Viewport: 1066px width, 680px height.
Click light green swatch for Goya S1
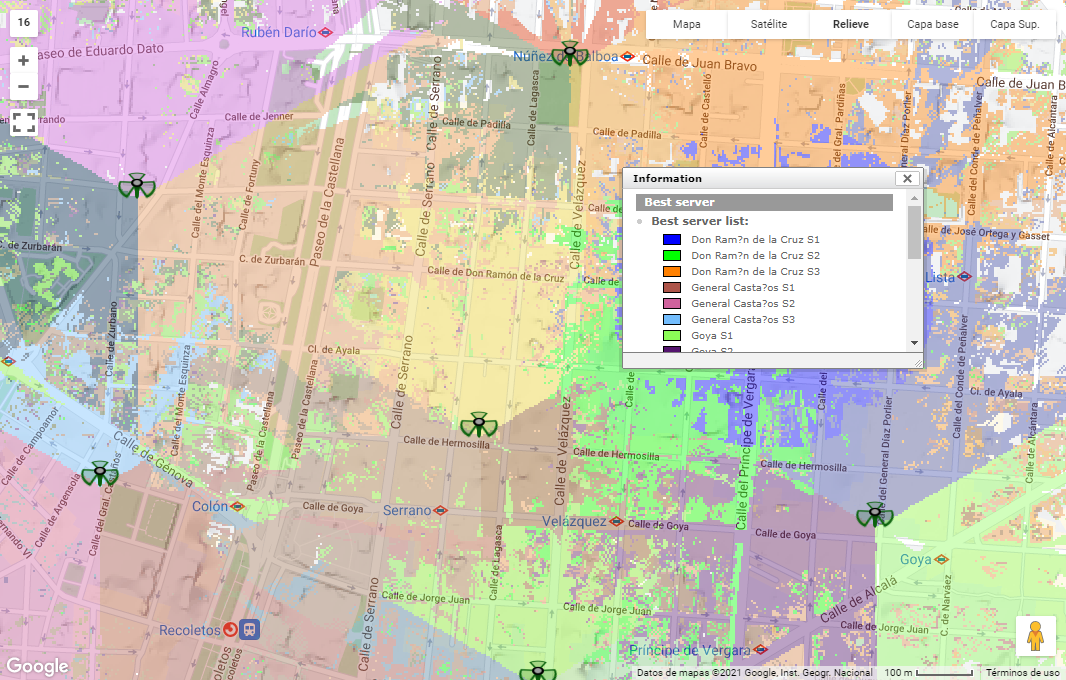672,335
